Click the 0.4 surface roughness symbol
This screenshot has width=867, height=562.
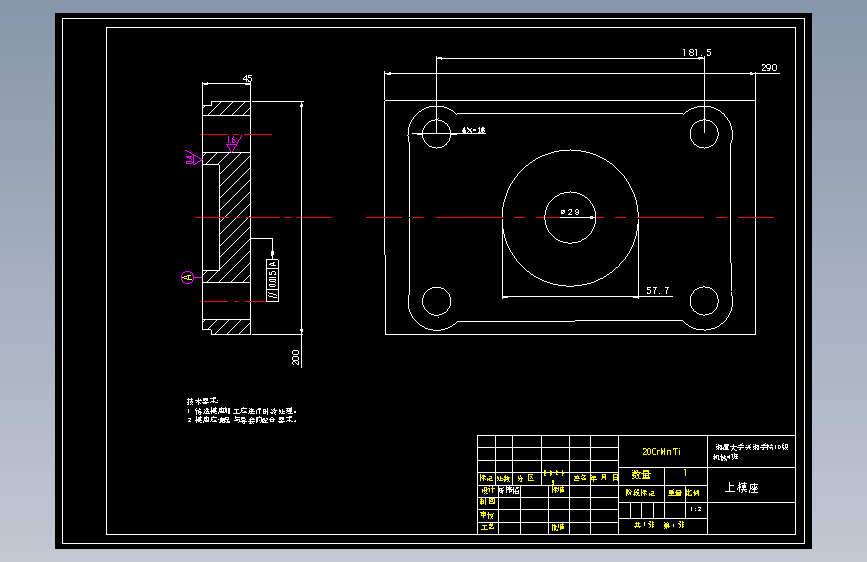(192, 158)
